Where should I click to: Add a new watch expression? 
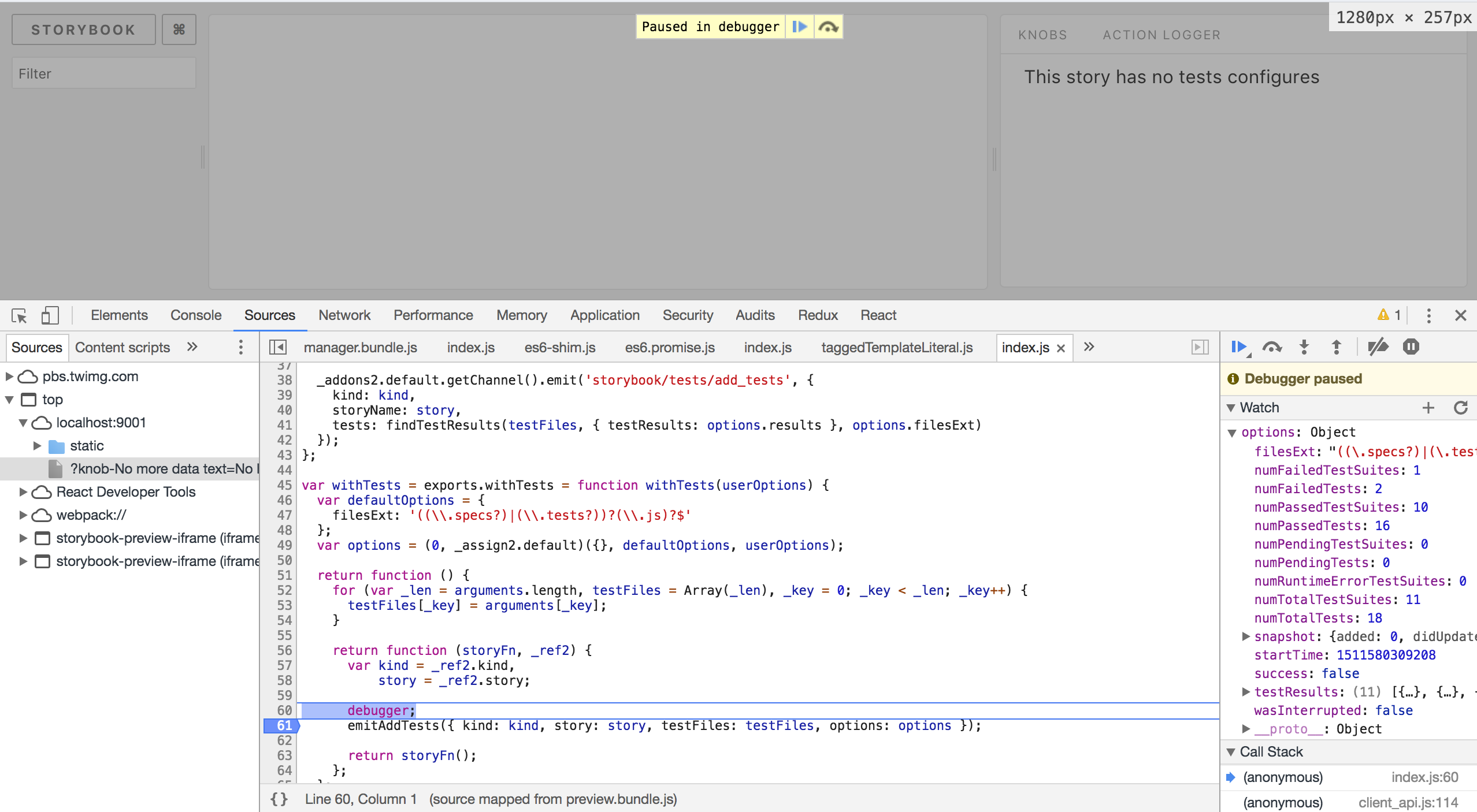click(1428, 408)
